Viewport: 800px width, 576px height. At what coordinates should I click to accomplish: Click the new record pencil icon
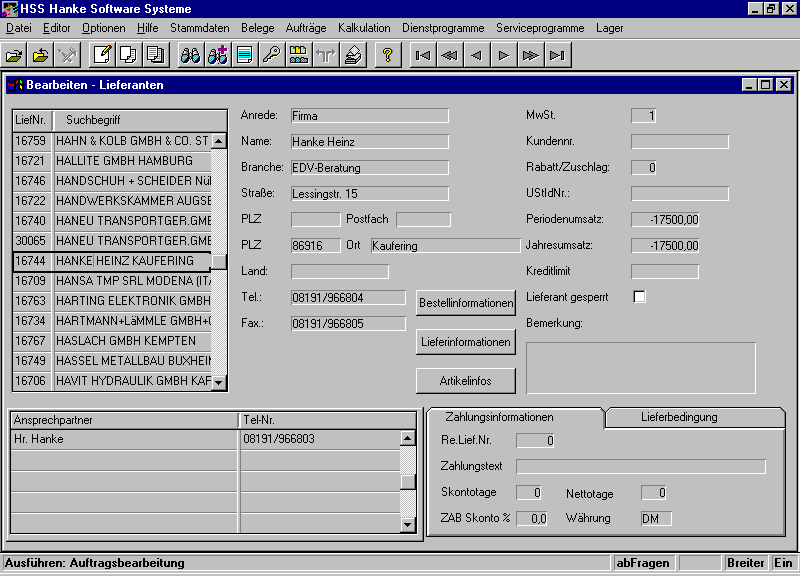(x=101, y=55)
